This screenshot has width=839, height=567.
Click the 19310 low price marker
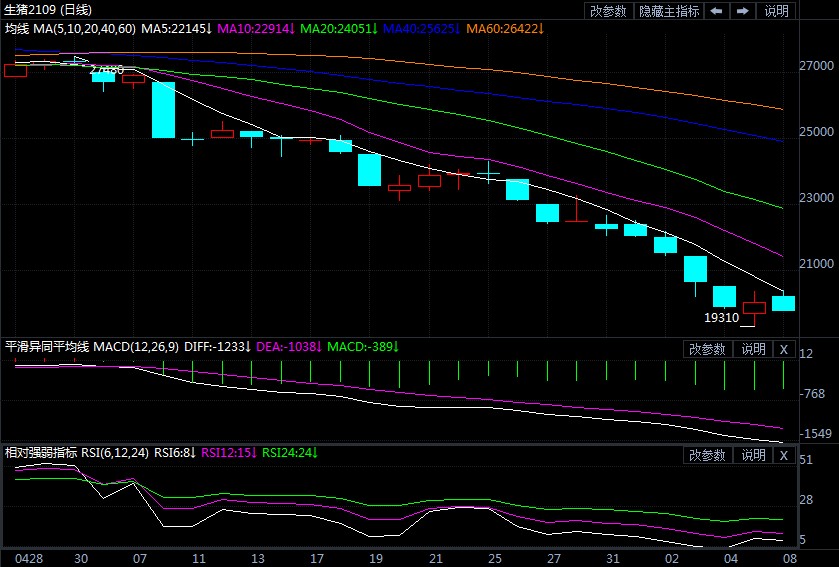pyautogui.click(x=721, y=317)
